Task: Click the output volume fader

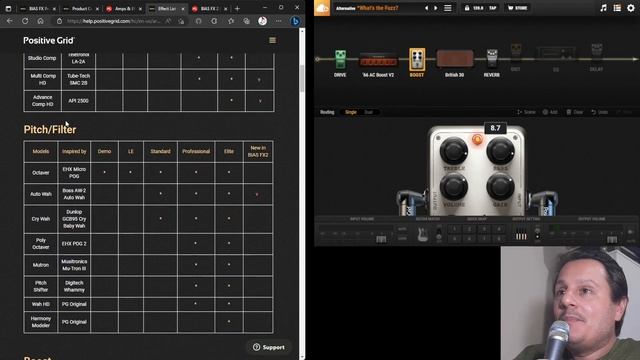Action: pos(612,240)
